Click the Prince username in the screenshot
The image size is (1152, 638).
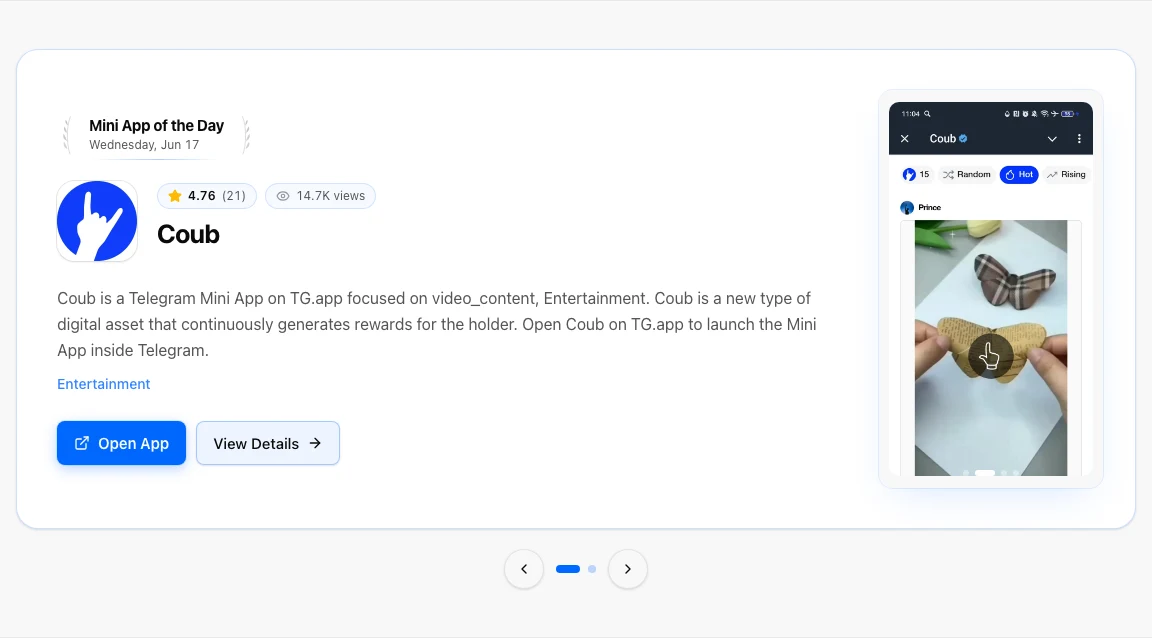point(929,207)
